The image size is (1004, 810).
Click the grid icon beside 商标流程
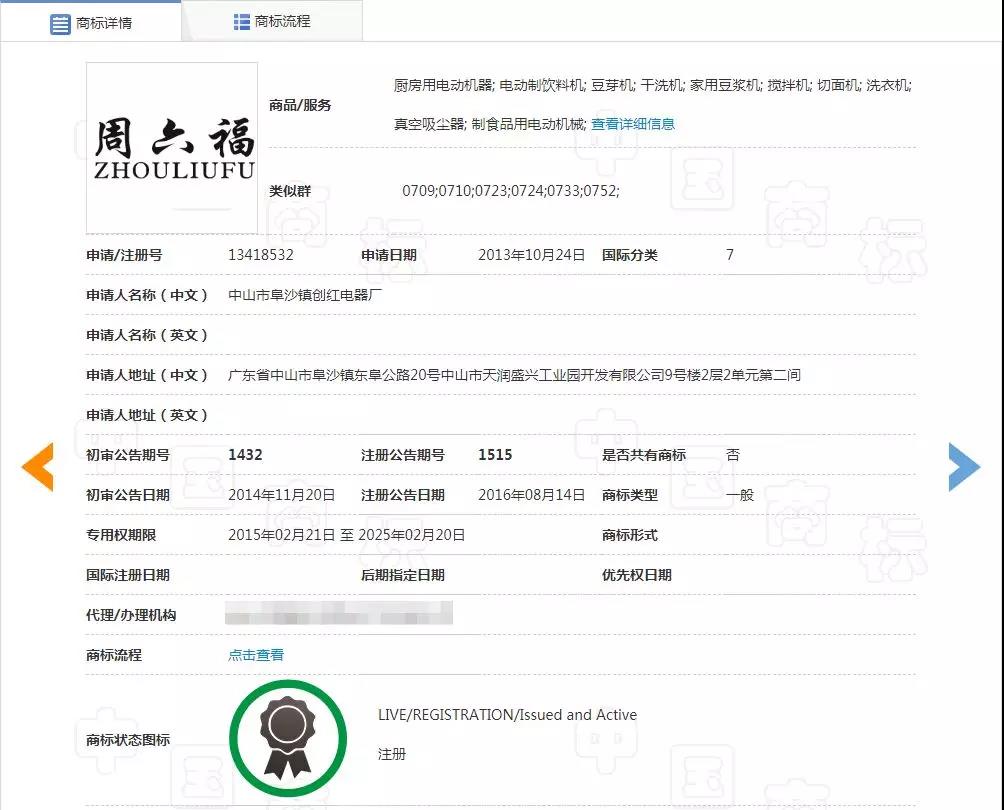(241, 22)
